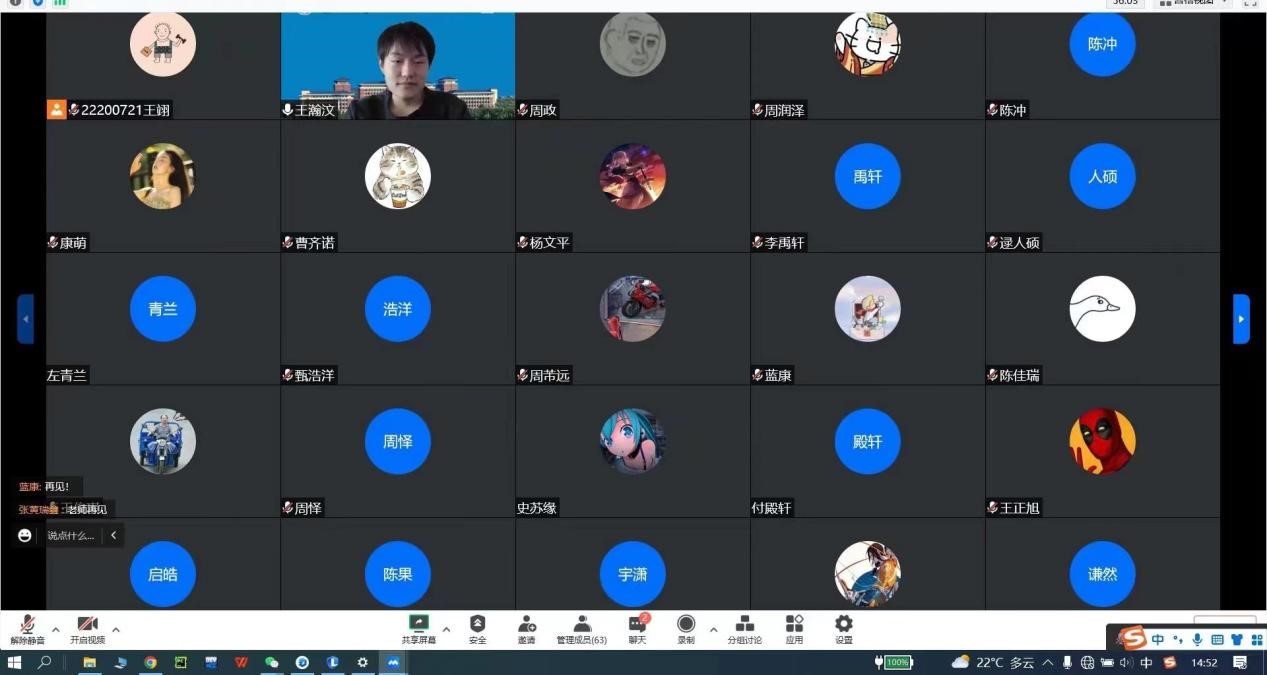Image resolution: width=1267 pixels, height=675 pixels.
Task: Go to previous page of participants
Action: [26, 319]
